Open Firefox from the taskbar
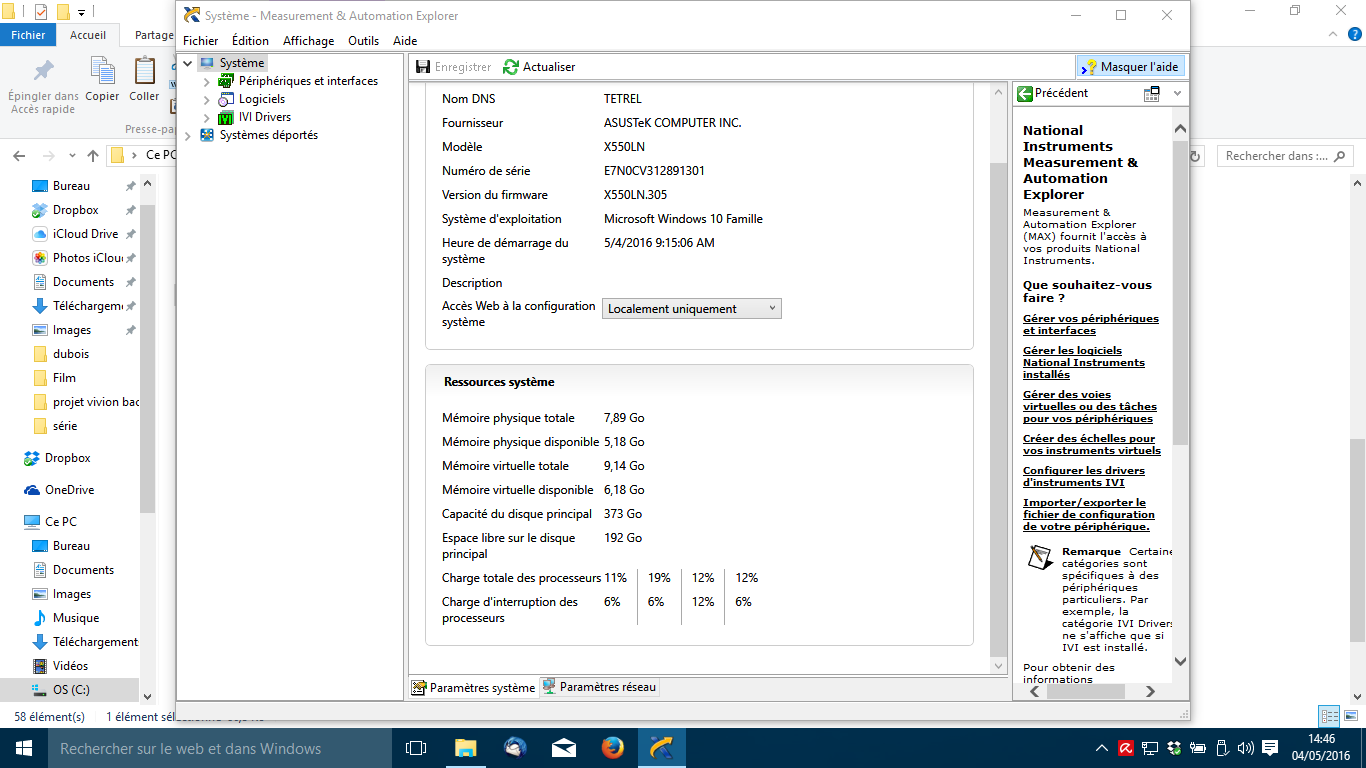Viewport: 1366px width, 768px height. click(x=613, y=748)
